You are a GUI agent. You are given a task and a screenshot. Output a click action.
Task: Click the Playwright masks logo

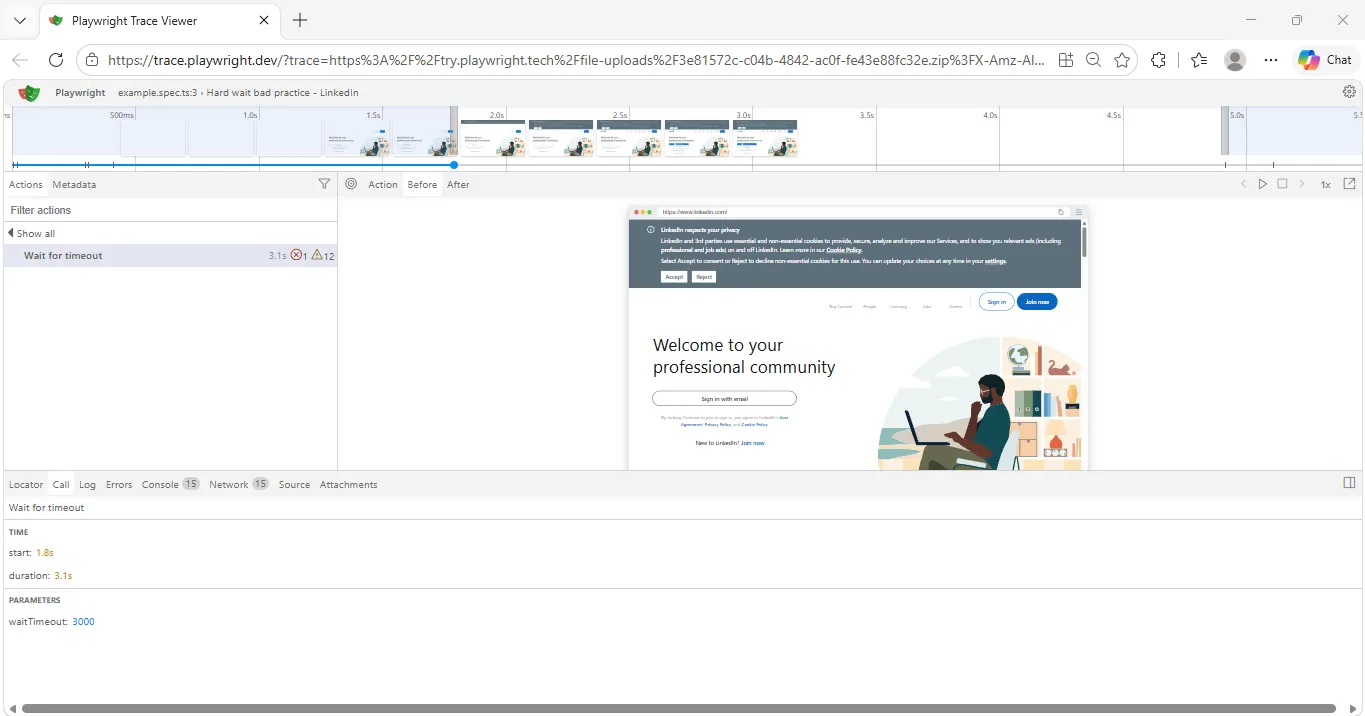[x=29, y=92]
